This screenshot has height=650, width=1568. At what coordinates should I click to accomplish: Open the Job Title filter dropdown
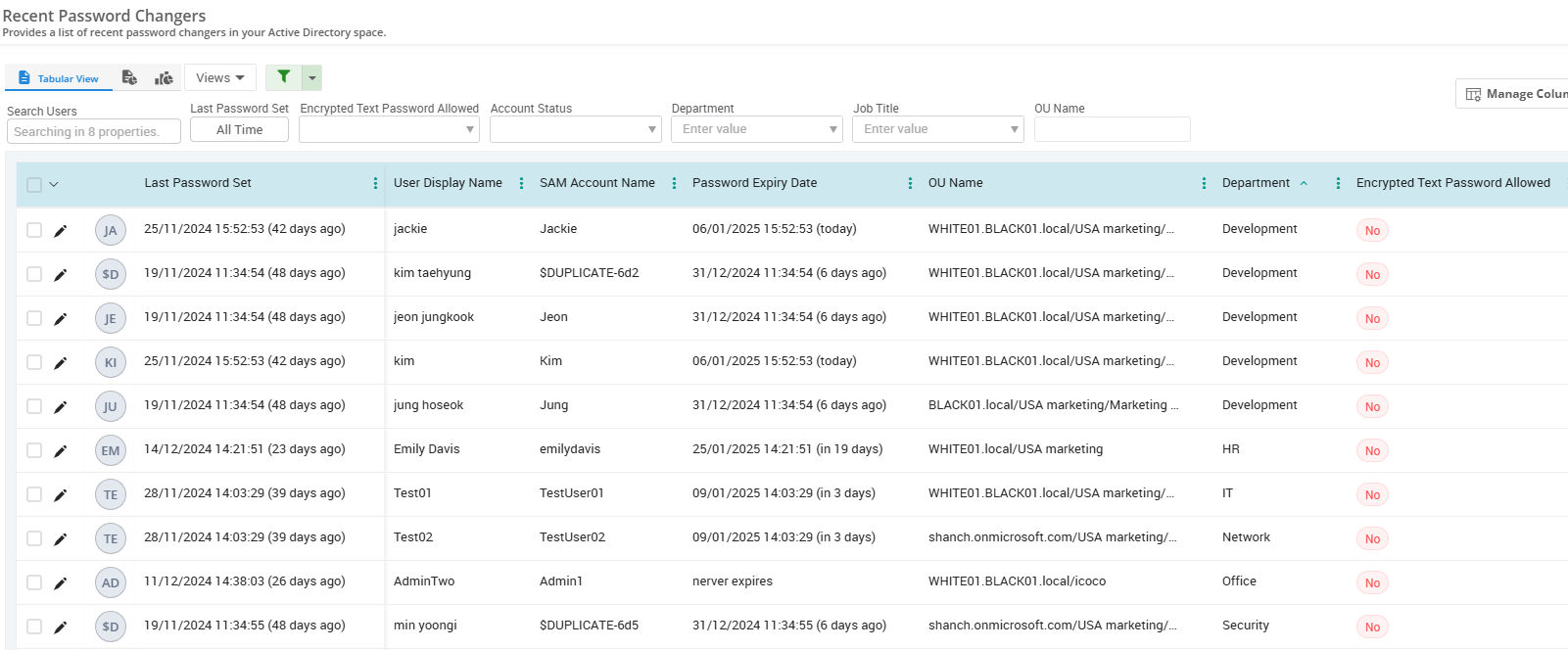pos(938,129)
